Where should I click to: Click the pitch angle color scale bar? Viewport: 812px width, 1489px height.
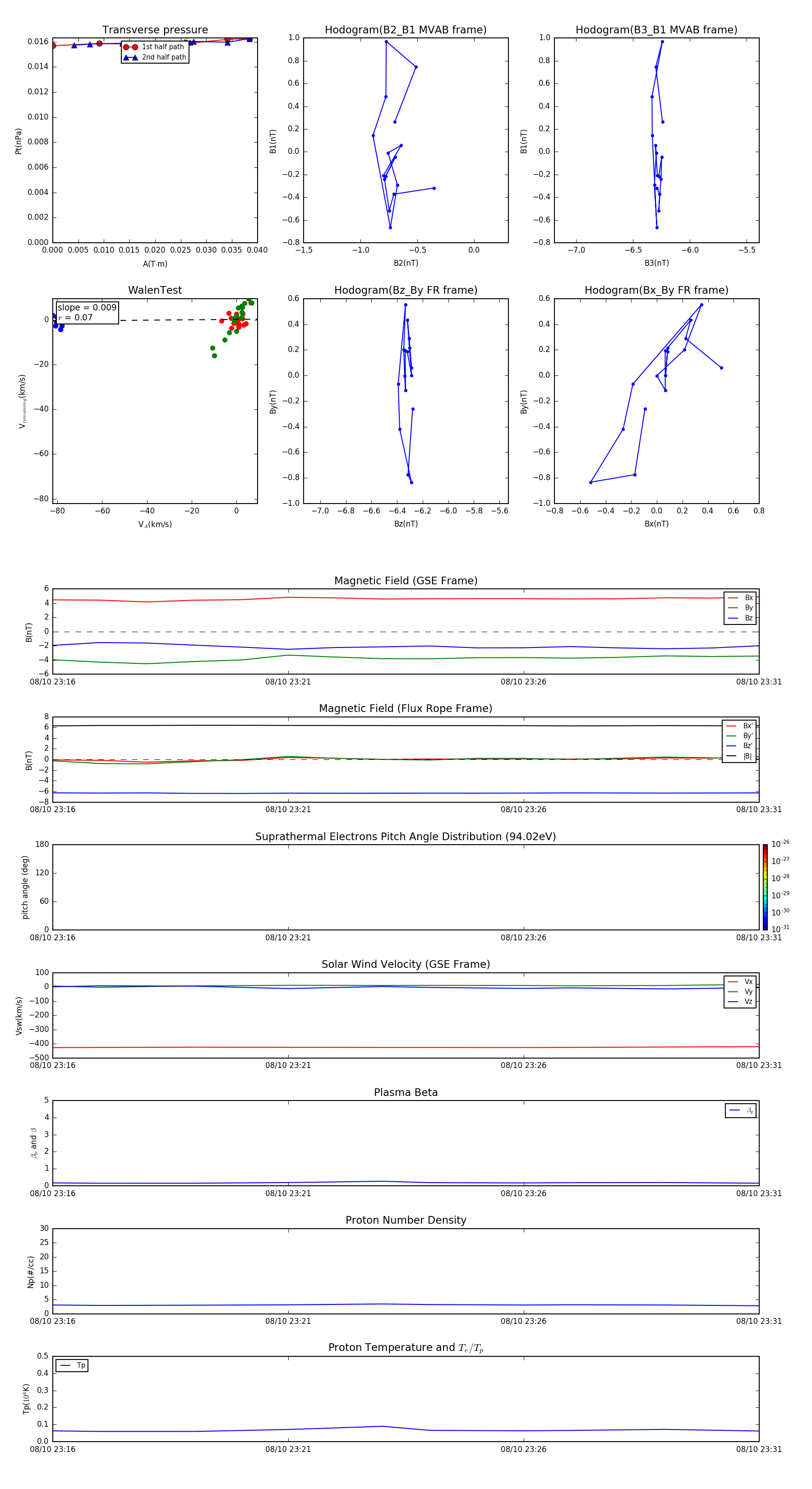(x=765, y=887)
